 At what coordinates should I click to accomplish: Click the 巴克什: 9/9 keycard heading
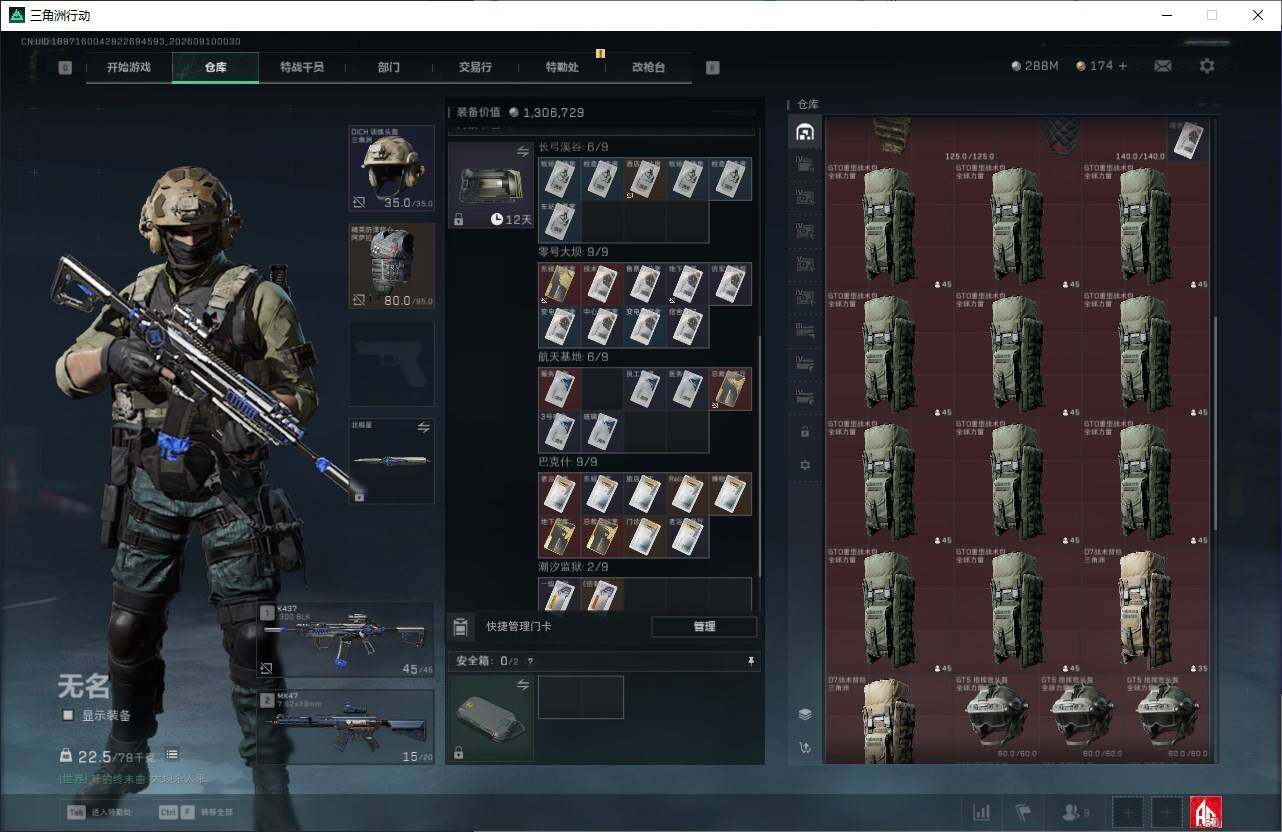pos(566,462)
